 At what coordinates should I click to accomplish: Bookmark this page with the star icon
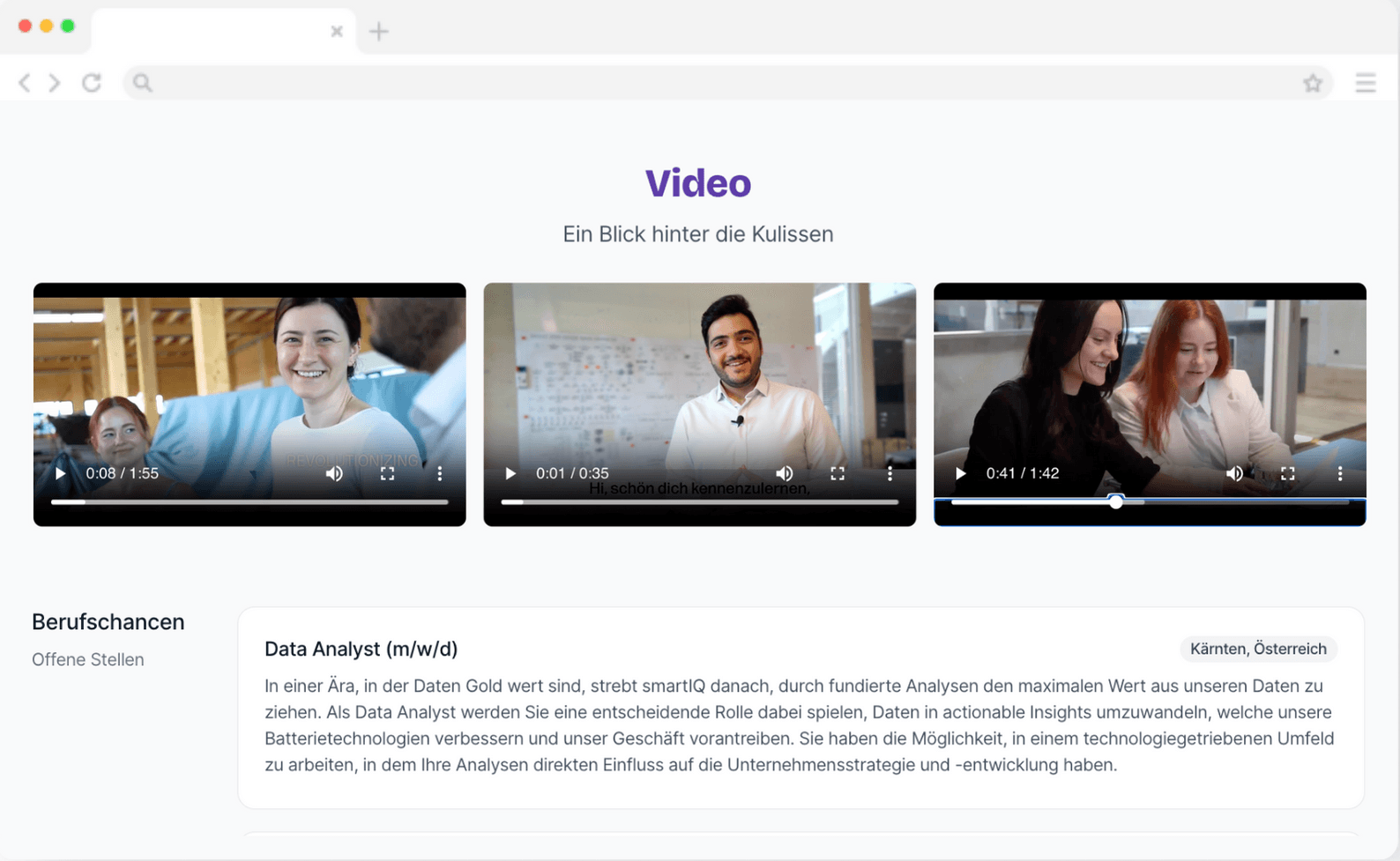point(1313,83)
